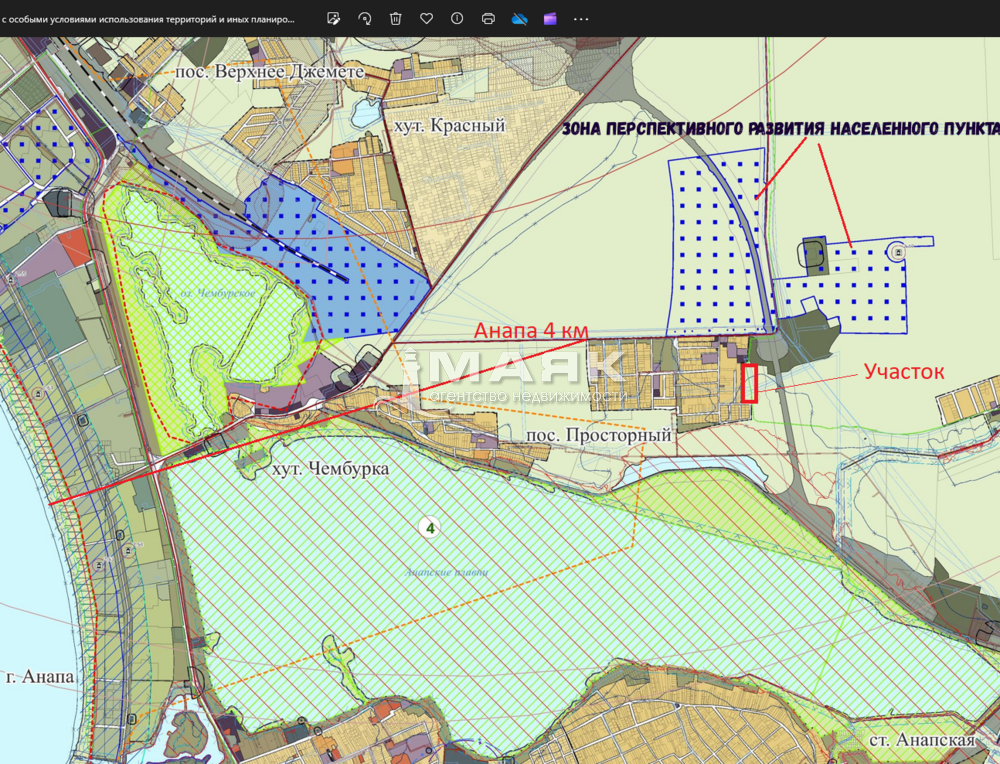Delete the image with the trash icon
Screen dimensions: 1000x764
396,18
